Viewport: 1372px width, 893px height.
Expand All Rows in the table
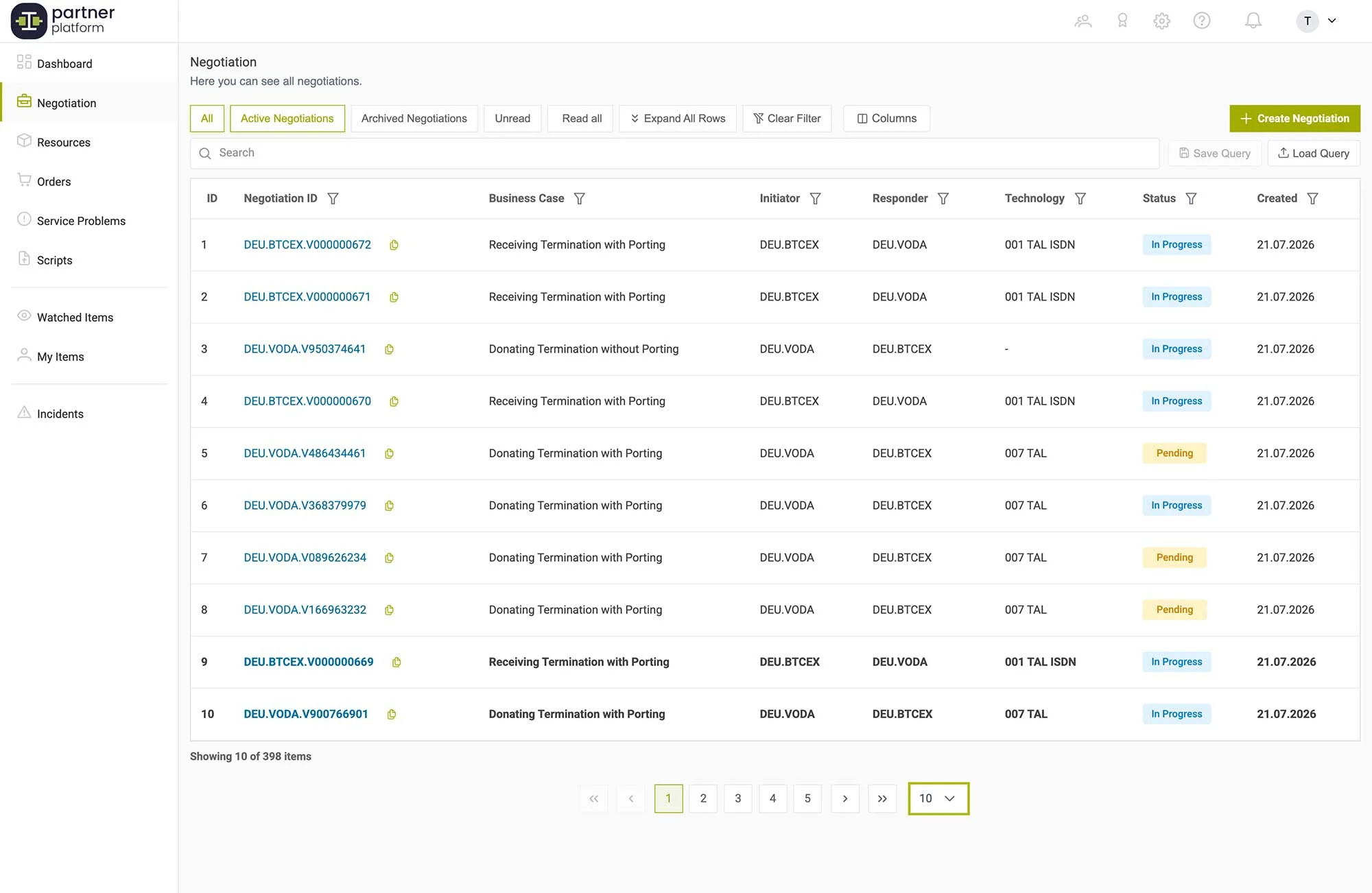click(x=678, y=119)
